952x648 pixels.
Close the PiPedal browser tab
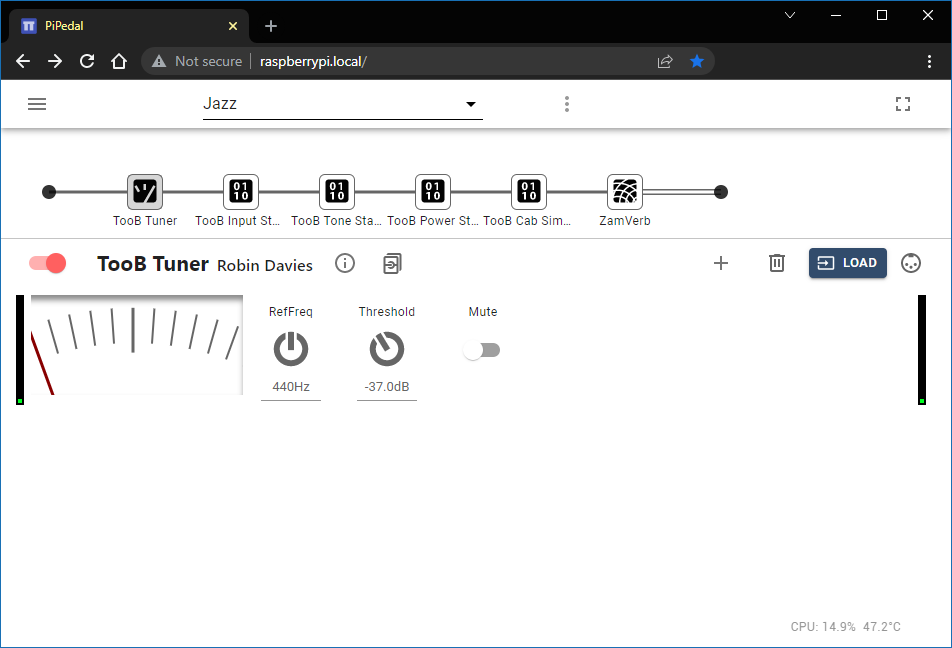(233, 26)
